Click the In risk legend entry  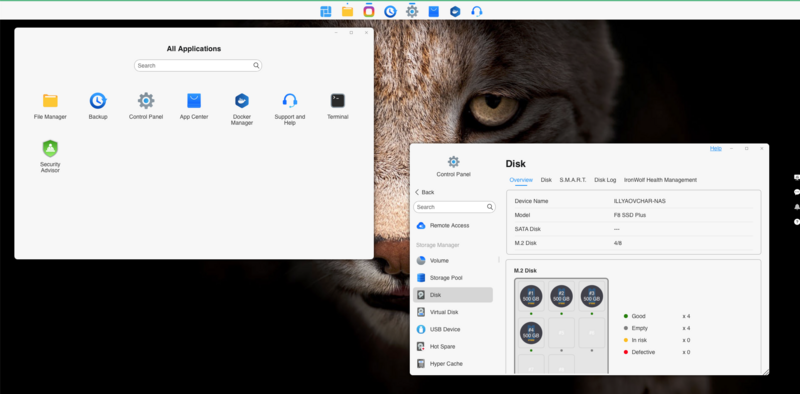[657, 340]
